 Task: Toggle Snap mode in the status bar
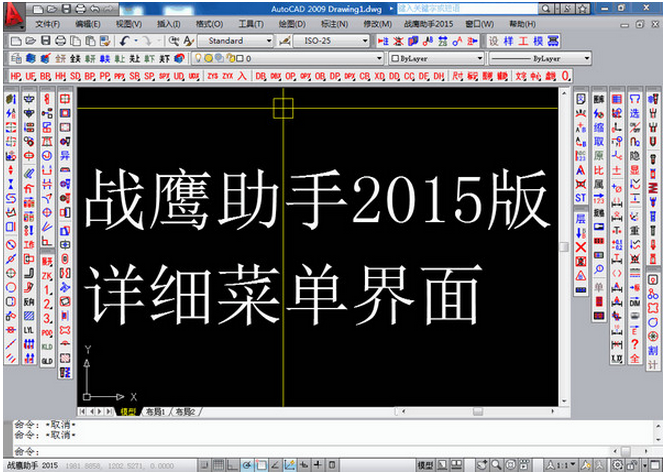coord(204,465)
